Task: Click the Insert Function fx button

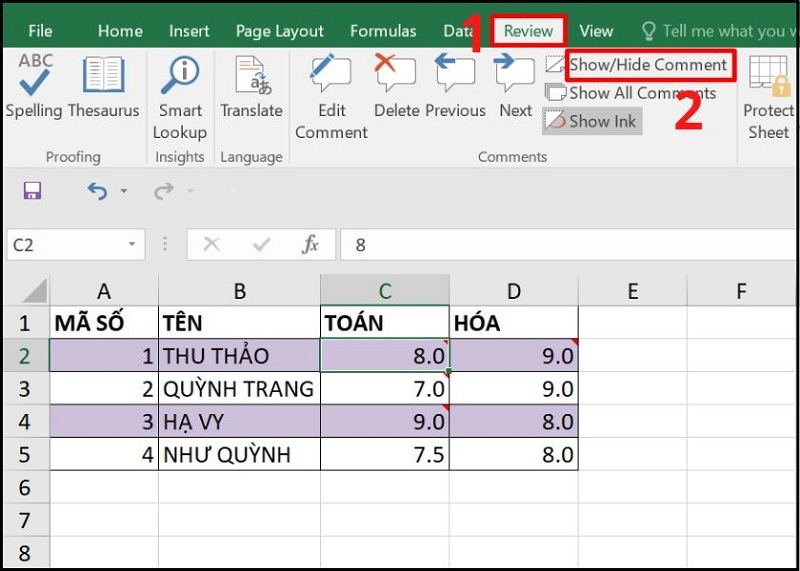Action: (311, 245)
